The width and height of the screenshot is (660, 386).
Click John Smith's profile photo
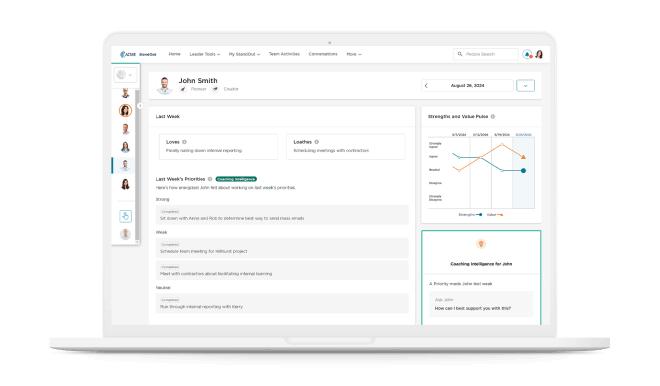coord(165,85)
